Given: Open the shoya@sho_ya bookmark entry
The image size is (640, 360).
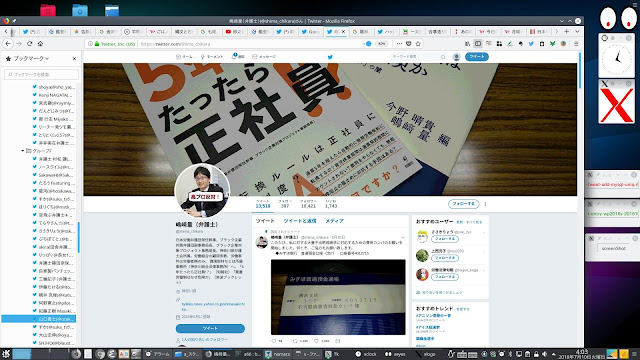Looking at the screenshot, I should [x=53, y=87].
